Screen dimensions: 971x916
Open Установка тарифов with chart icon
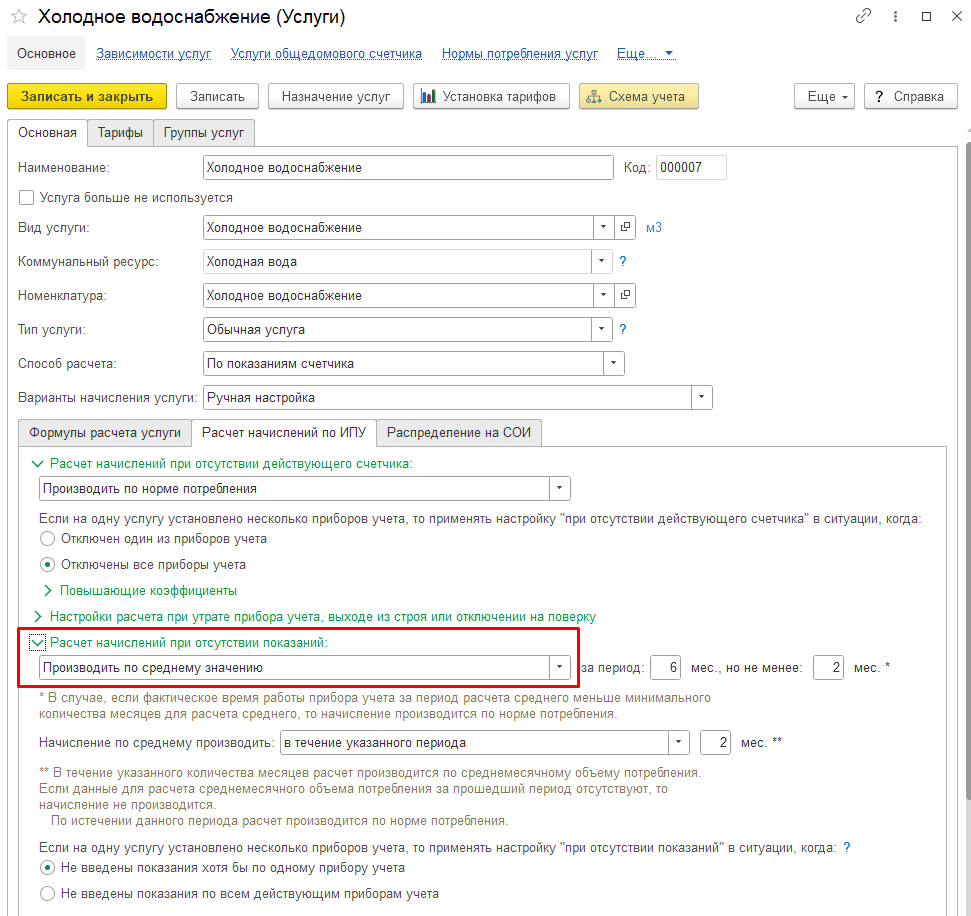(491, 97)
